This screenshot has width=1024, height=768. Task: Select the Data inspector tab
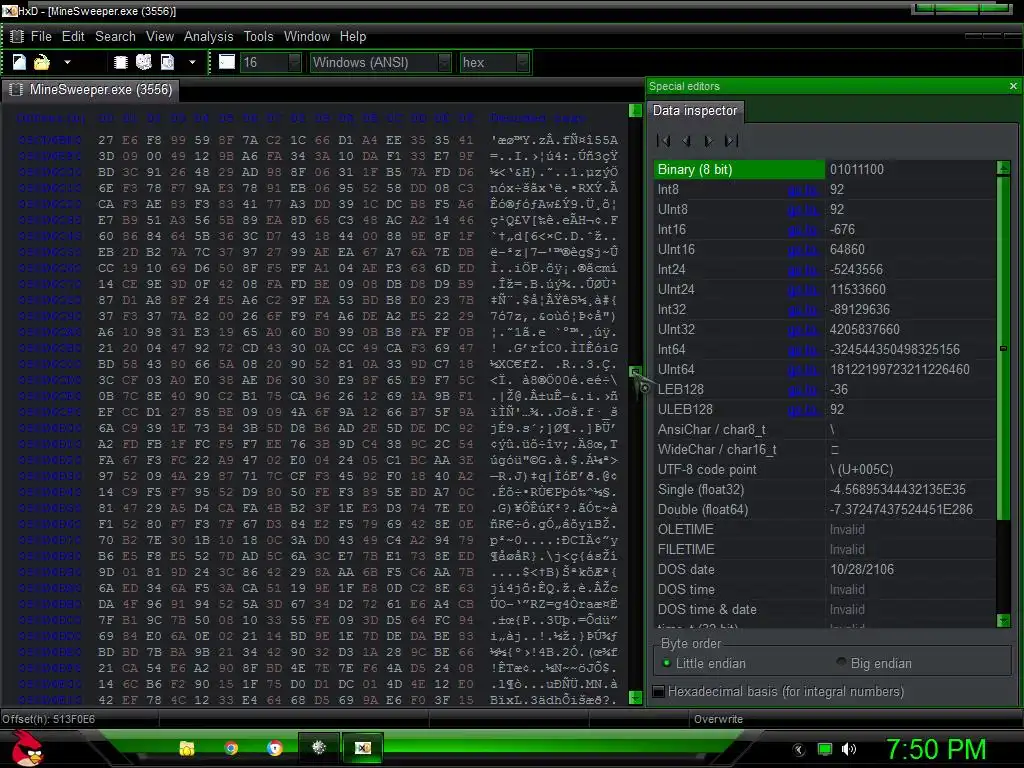(x=695, y=110)
